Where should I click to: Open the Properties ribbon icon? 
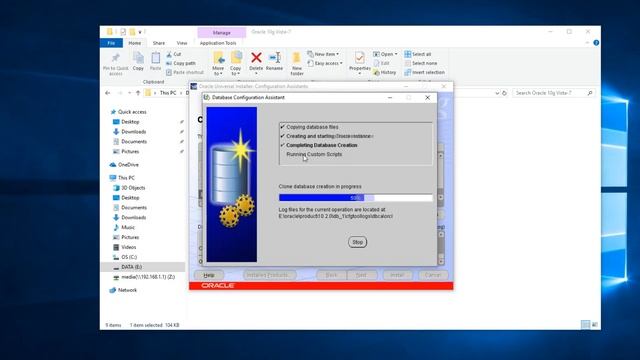(x=360, y=58)
